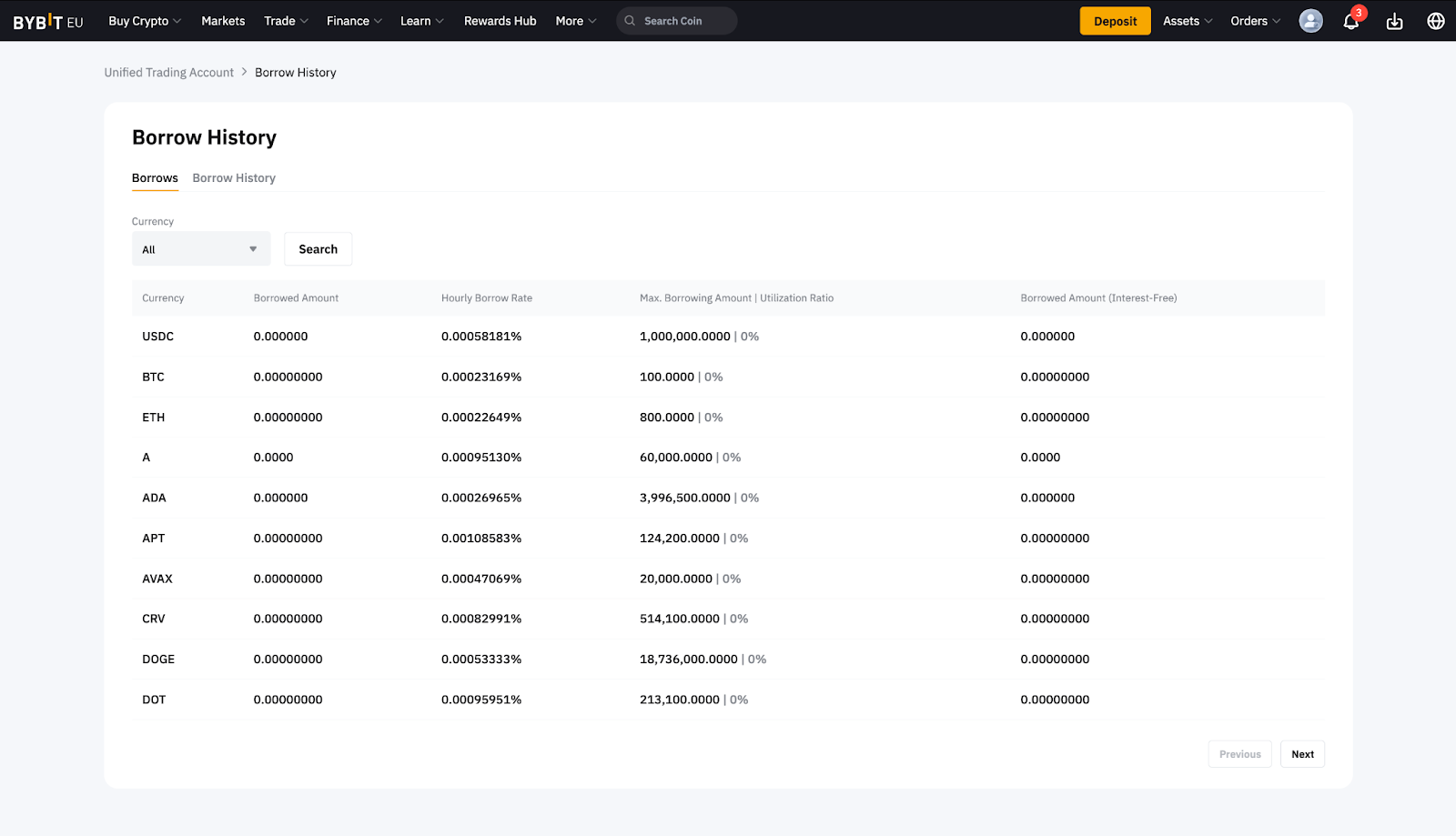Screen dimensions: 1456x836
Task: Expand the Buy Crypto menu
Action: [x=145, y=21]
